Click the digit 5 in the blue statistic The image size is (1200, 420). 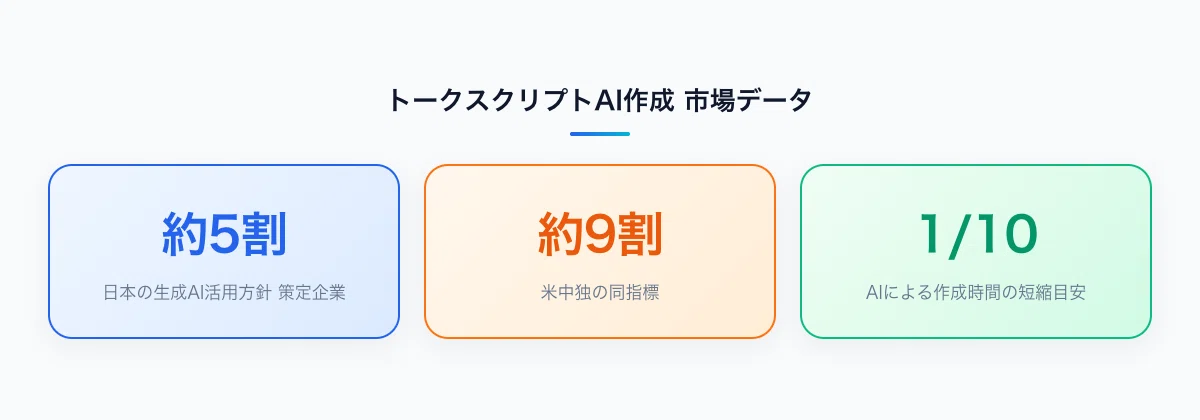[x=225, y=236]
